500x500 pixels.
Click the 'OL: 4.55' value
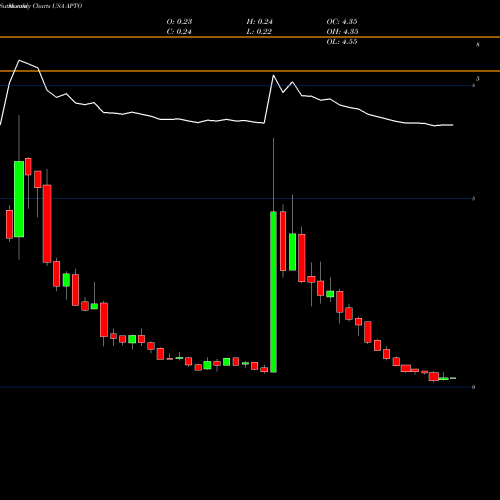[342, 42]
